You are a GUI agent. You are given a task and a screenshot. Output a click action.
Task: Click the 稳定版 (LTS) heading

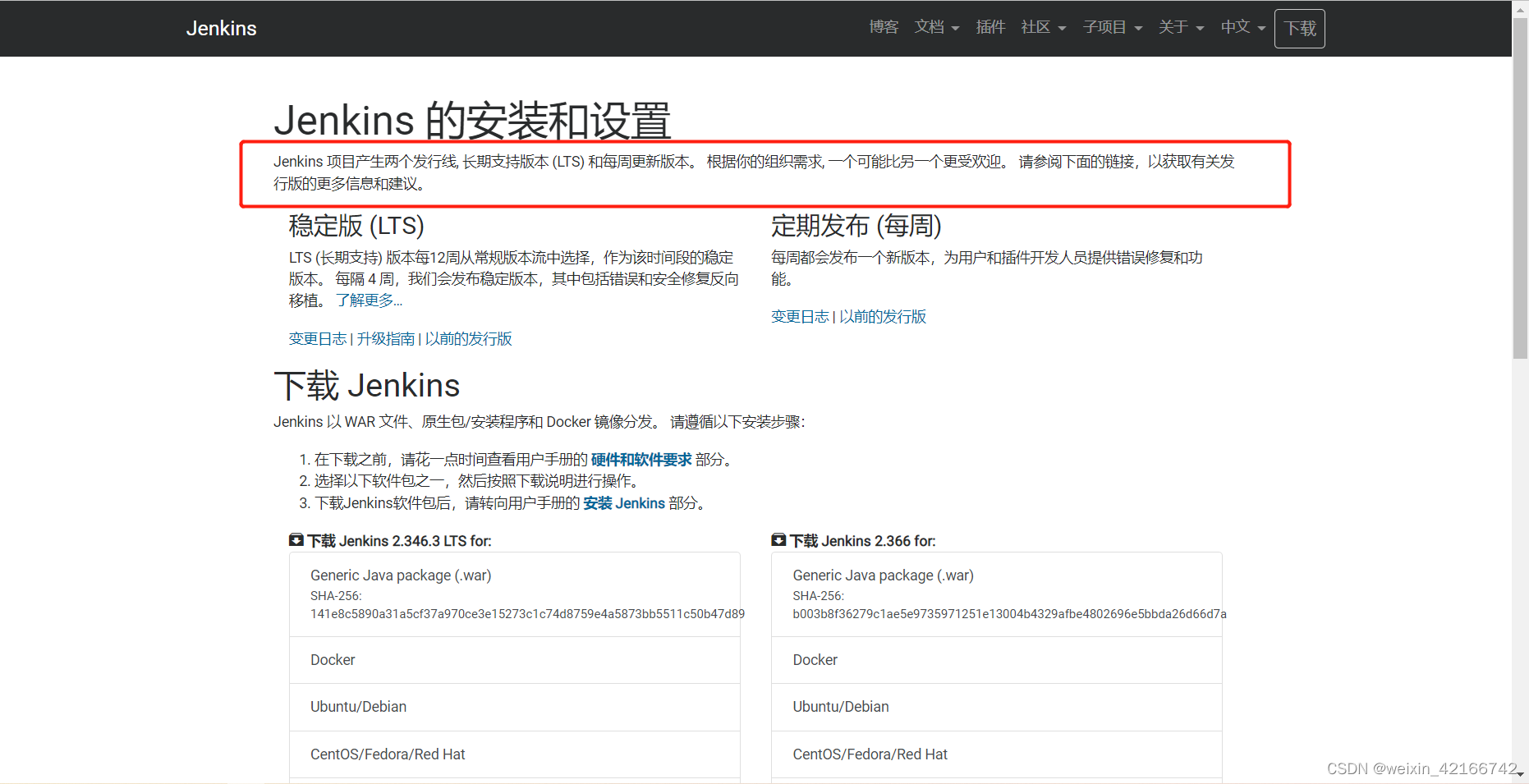tap(356, 226)
